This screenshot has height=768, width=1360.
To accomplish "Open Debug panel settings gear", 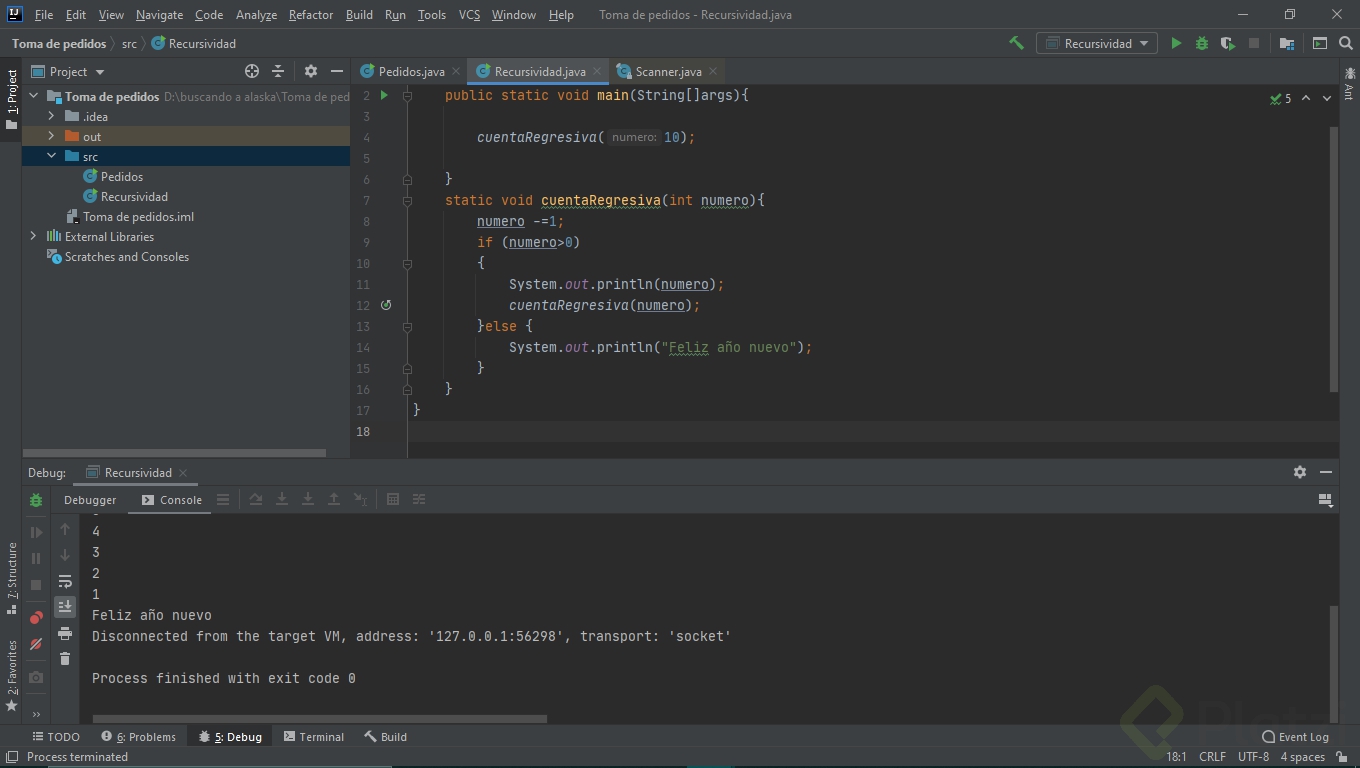I will tap(1300, 472).
